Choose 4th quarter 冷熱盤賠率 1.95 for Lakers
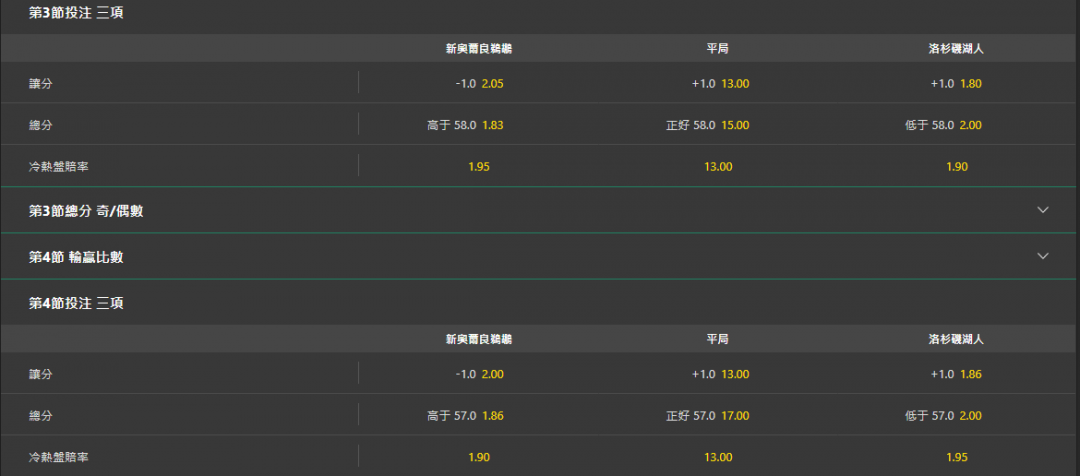The image size is (1080, 476). pos(957,457)
